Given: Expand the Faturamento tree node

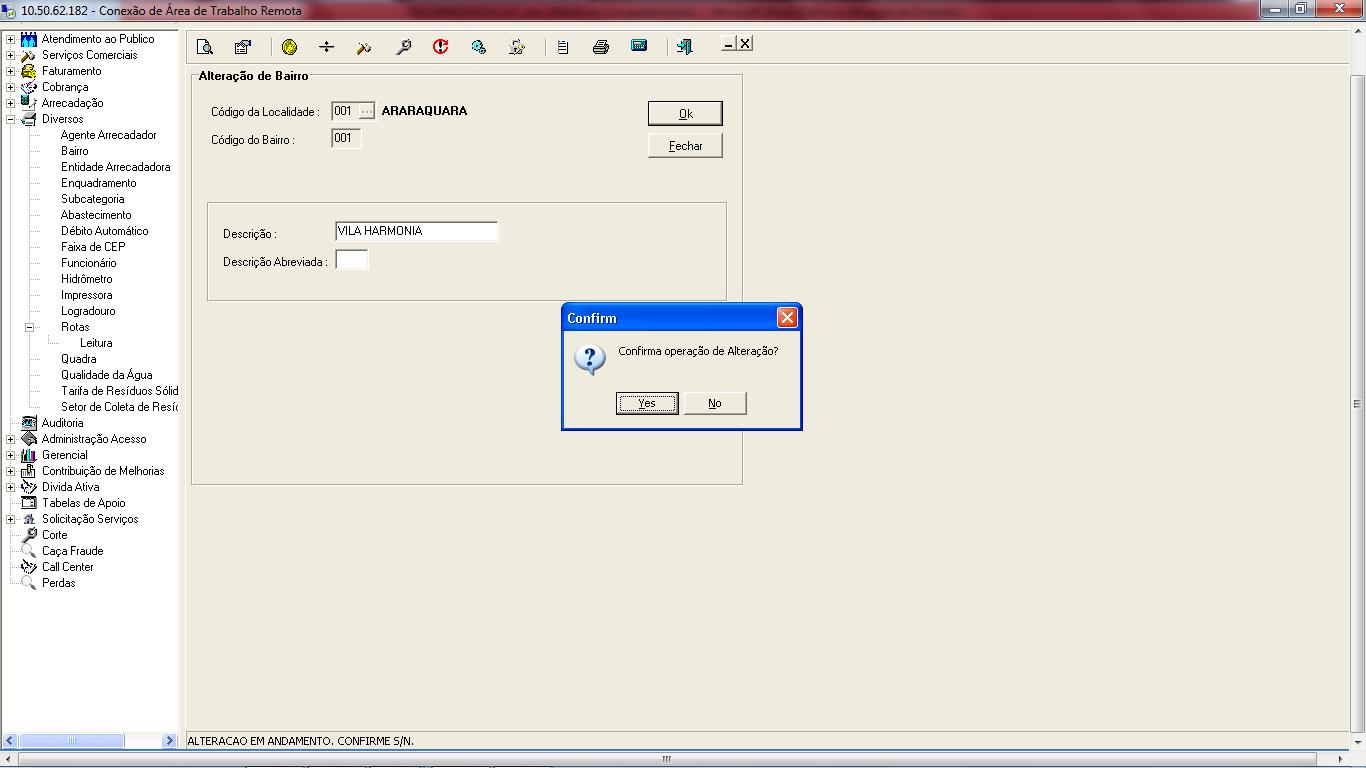Looking at the screenshot, I should (11, 71).
